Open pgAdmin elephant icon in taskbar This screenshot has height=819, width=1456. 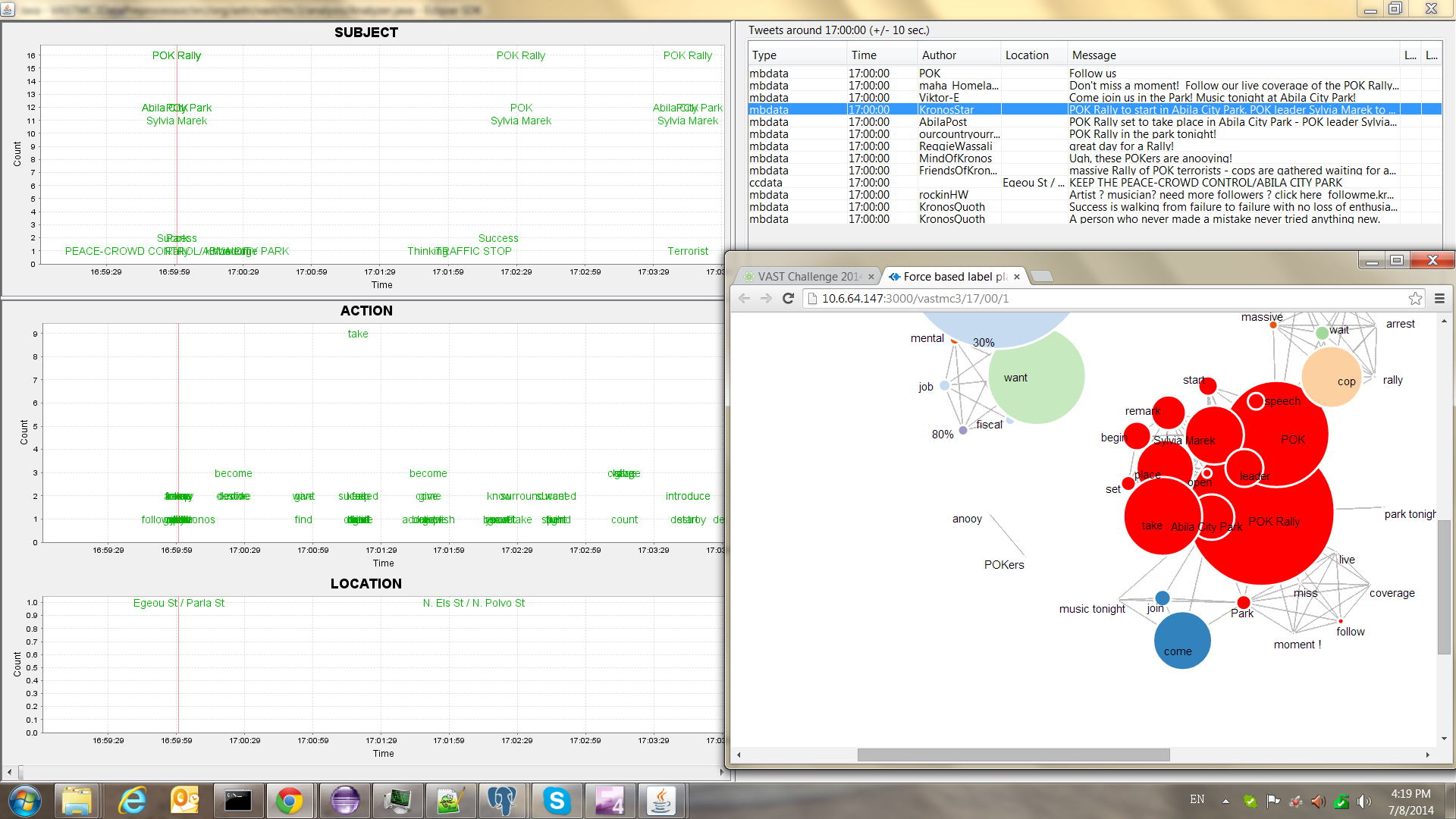pyautogui.click(x=501, y=801)
